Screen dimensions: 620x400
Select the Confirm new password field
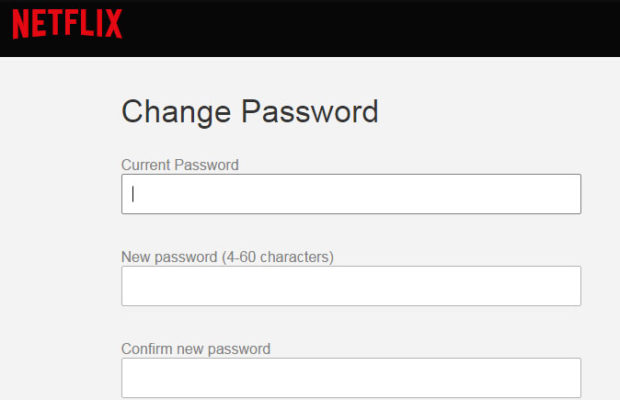click(x=350, y=378)
